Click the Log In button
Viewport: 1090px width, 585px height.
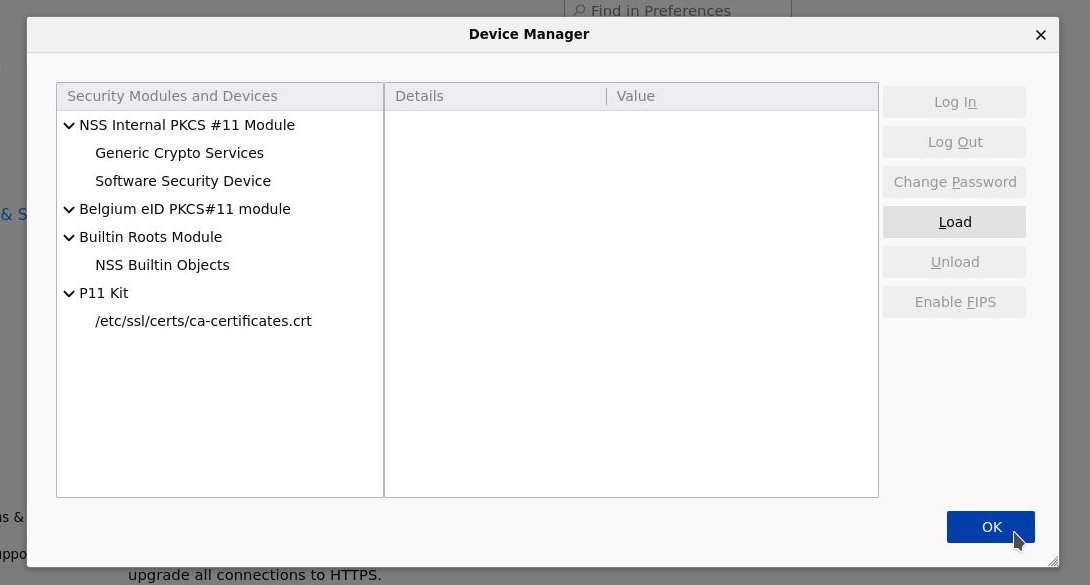point(954,102)
